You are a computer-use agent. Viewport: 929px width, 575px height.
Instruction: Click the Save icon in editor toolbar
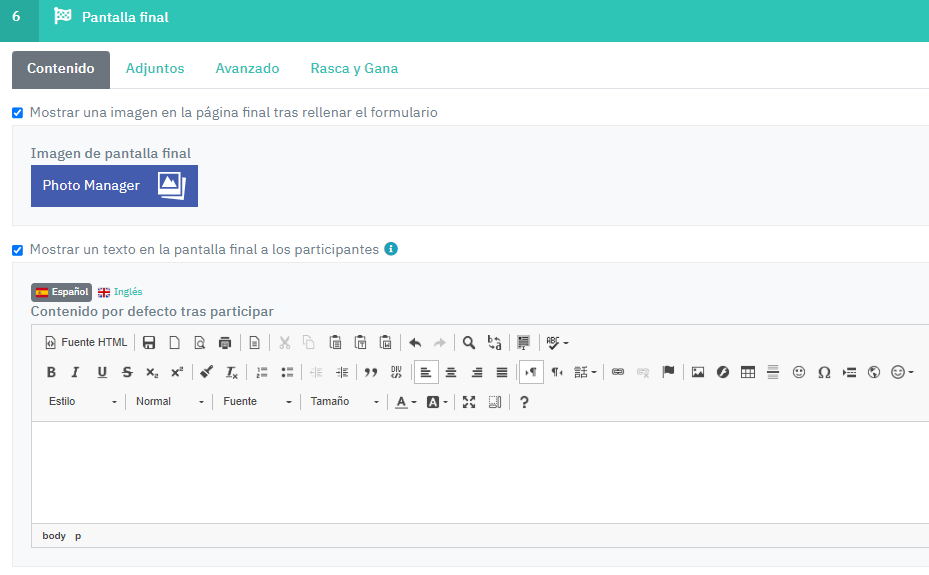(149, 342)
